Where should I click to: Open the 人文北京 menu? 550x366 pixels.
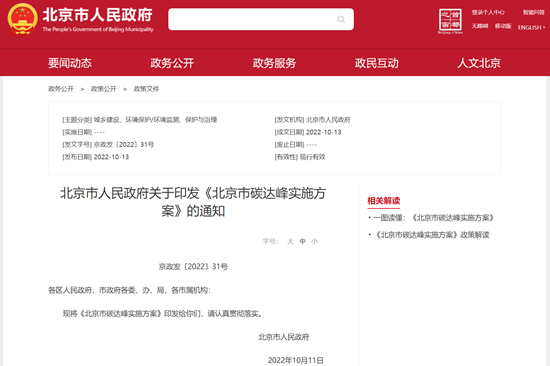point(479,63)
